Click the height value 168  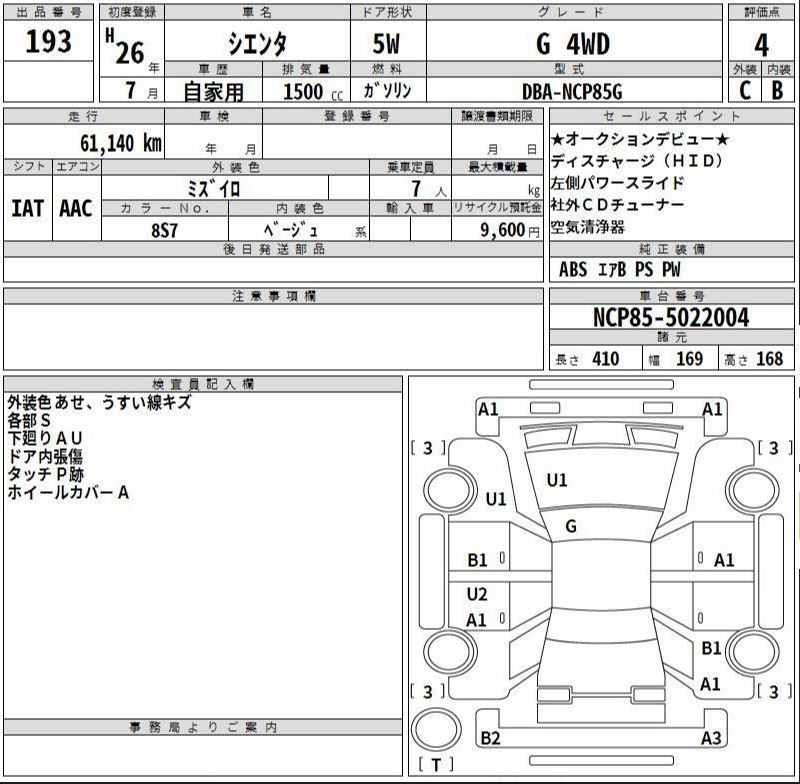tap(769, 359)
